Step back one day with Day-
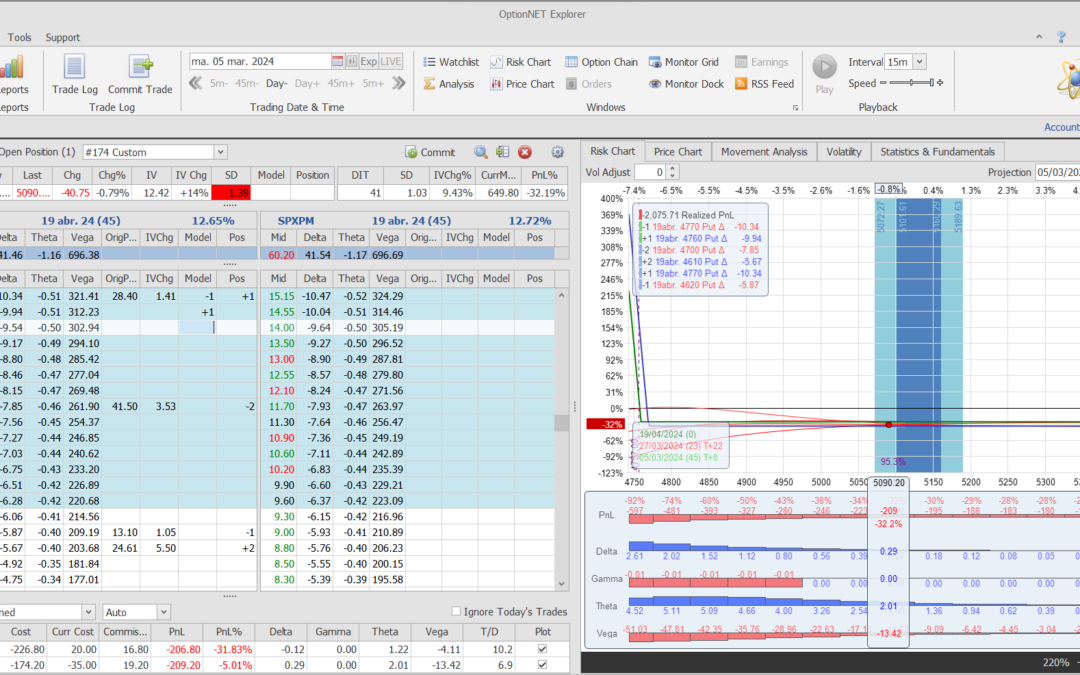The height and width of the screenshot is (675, 1080). coord(277,84)
